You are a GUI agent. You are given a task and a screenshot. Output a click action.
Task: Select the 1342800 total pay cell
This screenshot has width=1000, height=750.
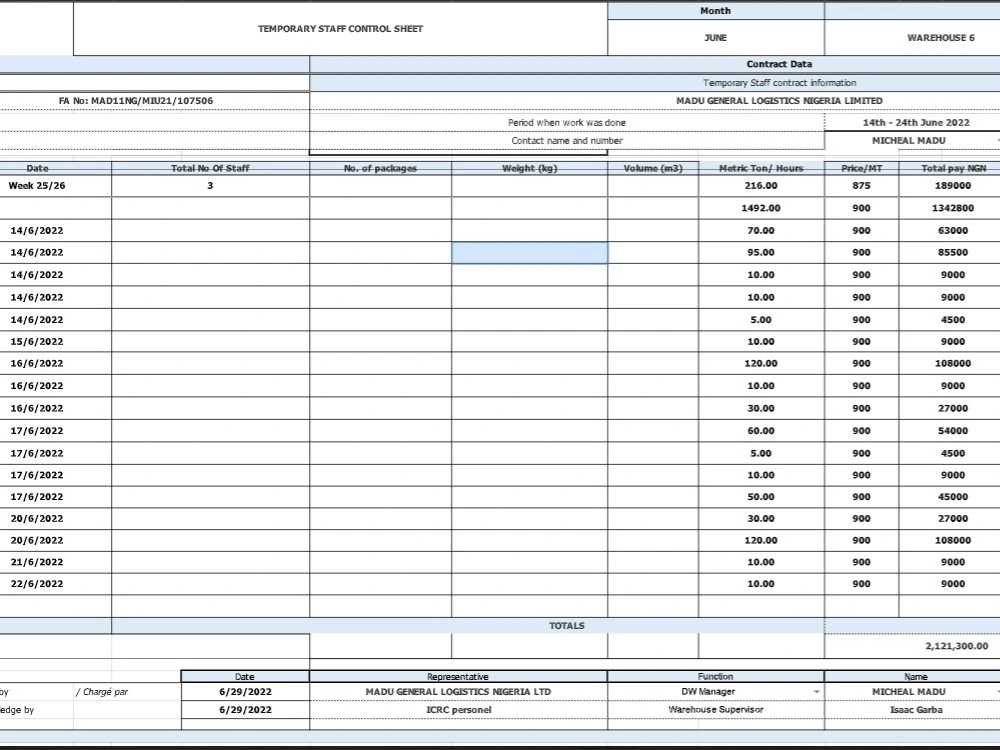(950, 208)
